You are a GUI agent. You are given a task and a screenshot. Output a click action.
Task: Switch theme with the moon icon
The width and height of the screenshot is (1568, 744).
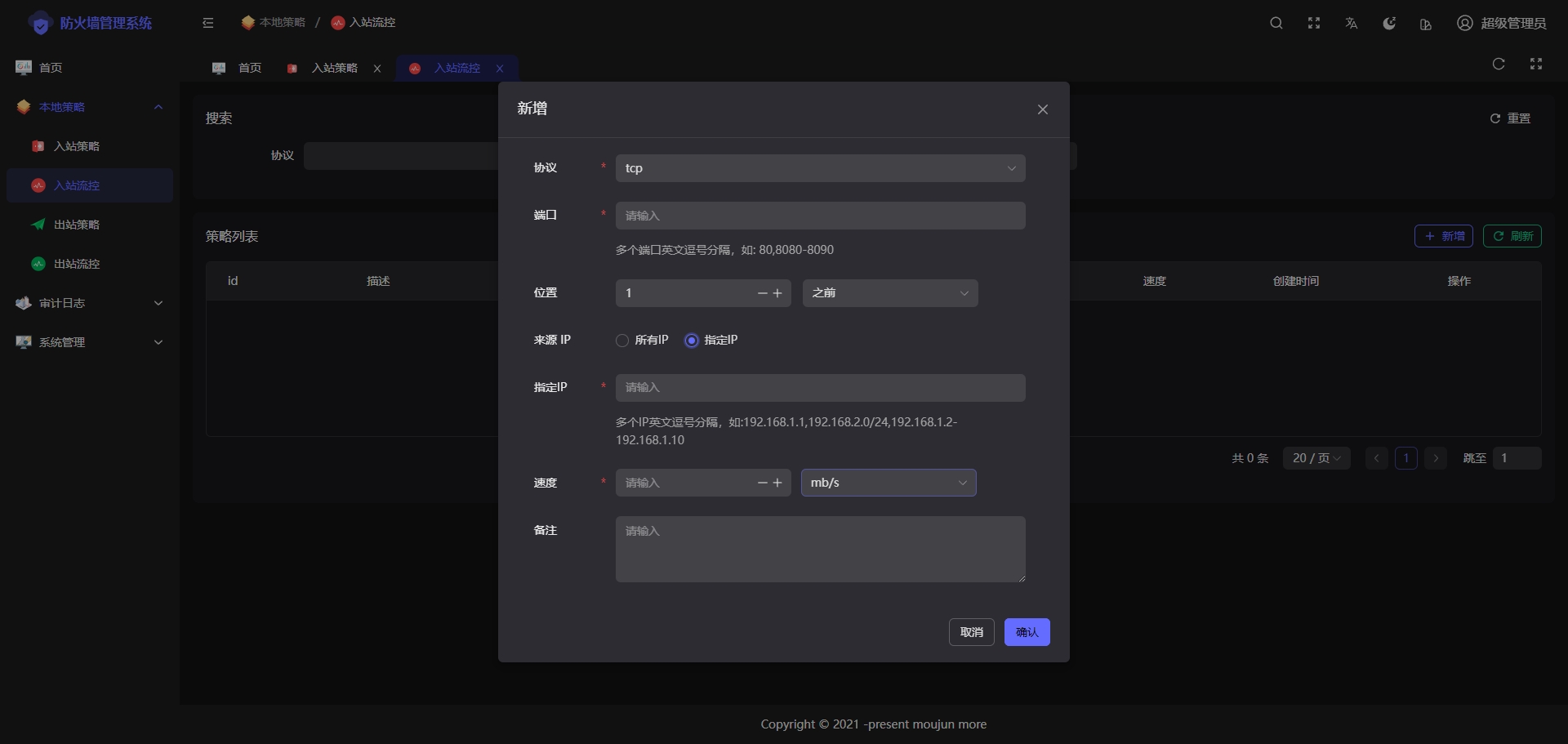point(1389,23)
